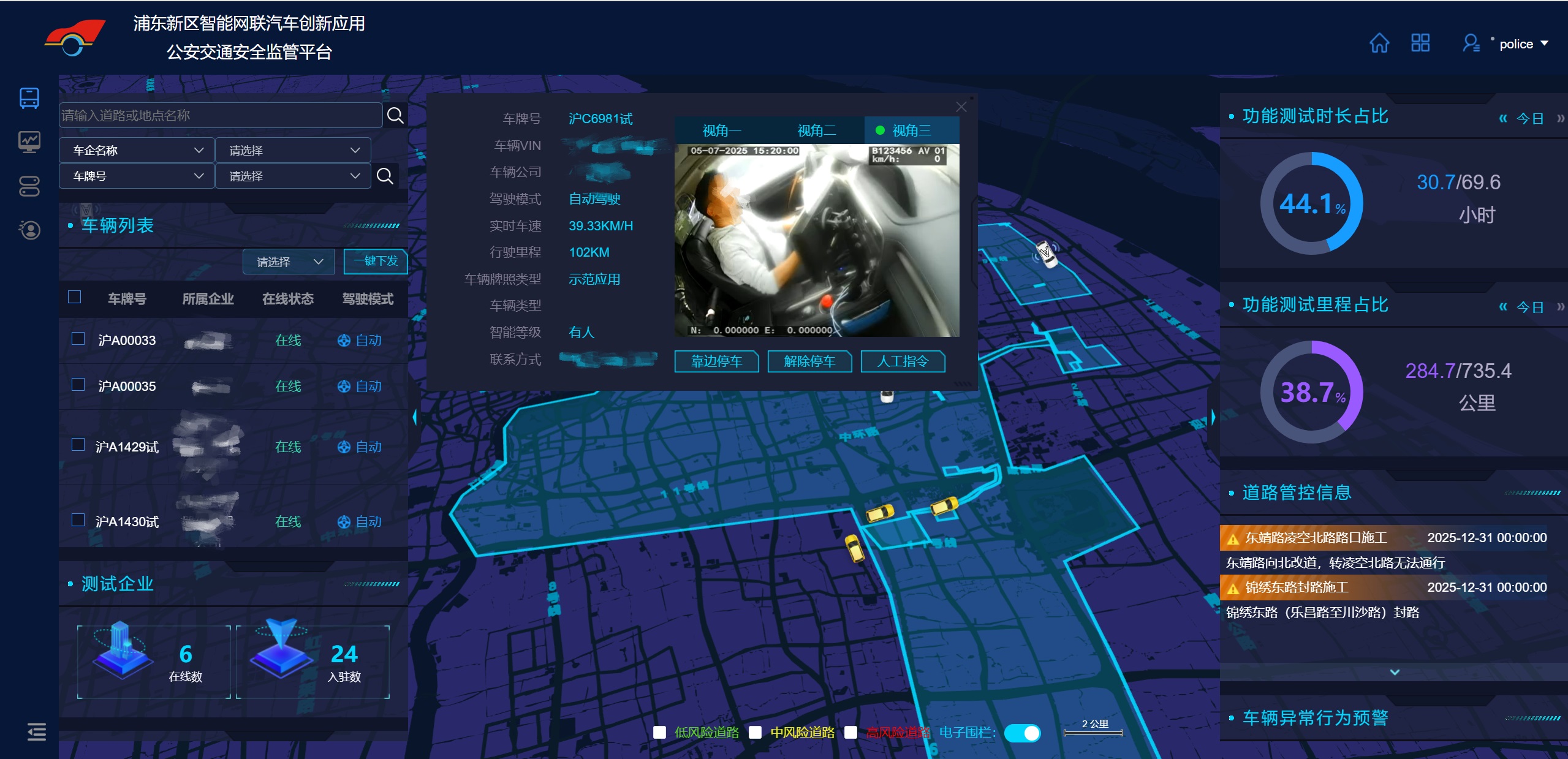This screenshot has height=759, width=1568.
Task: Click the driver profile sidebar icon
Action: [29, 230]
